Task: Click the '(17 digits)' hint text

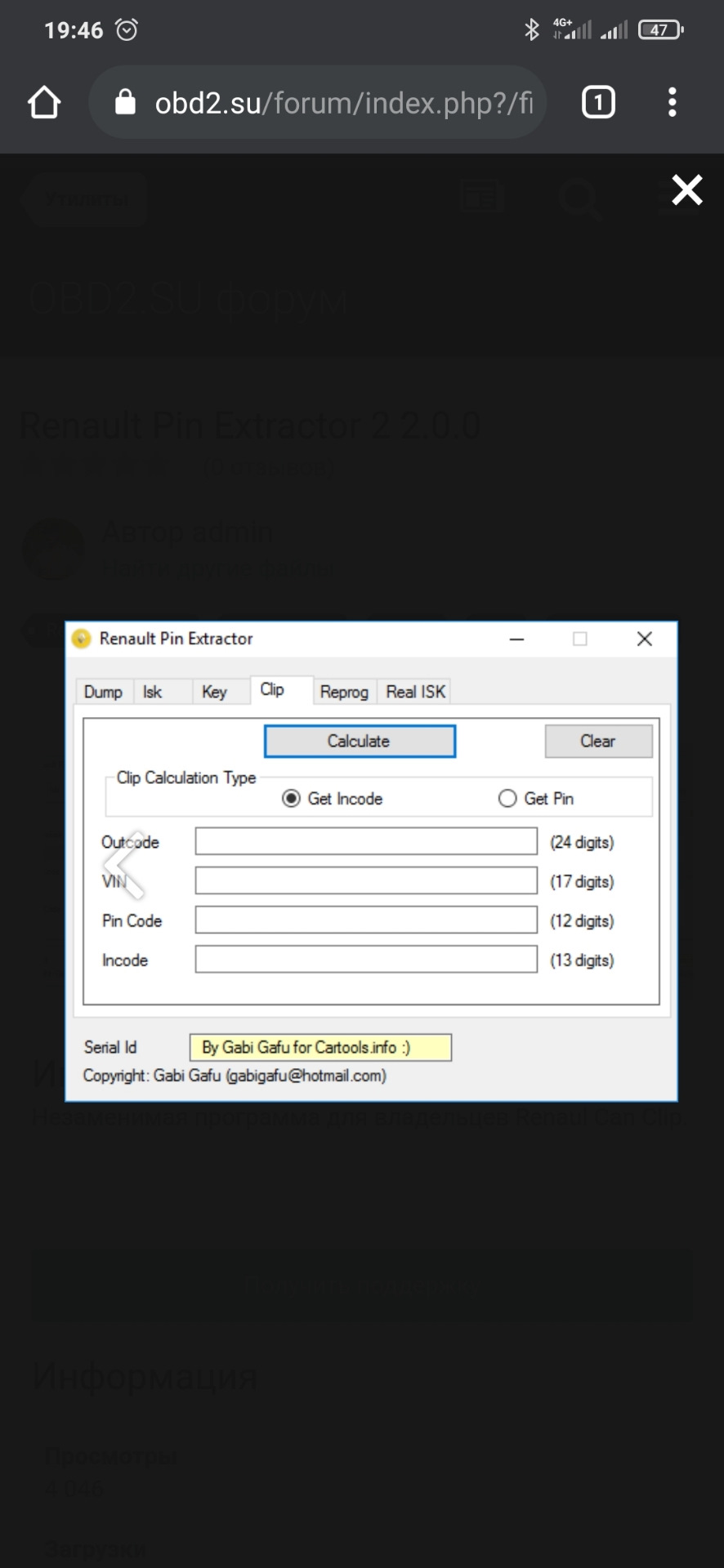Action: click(582, 881)
